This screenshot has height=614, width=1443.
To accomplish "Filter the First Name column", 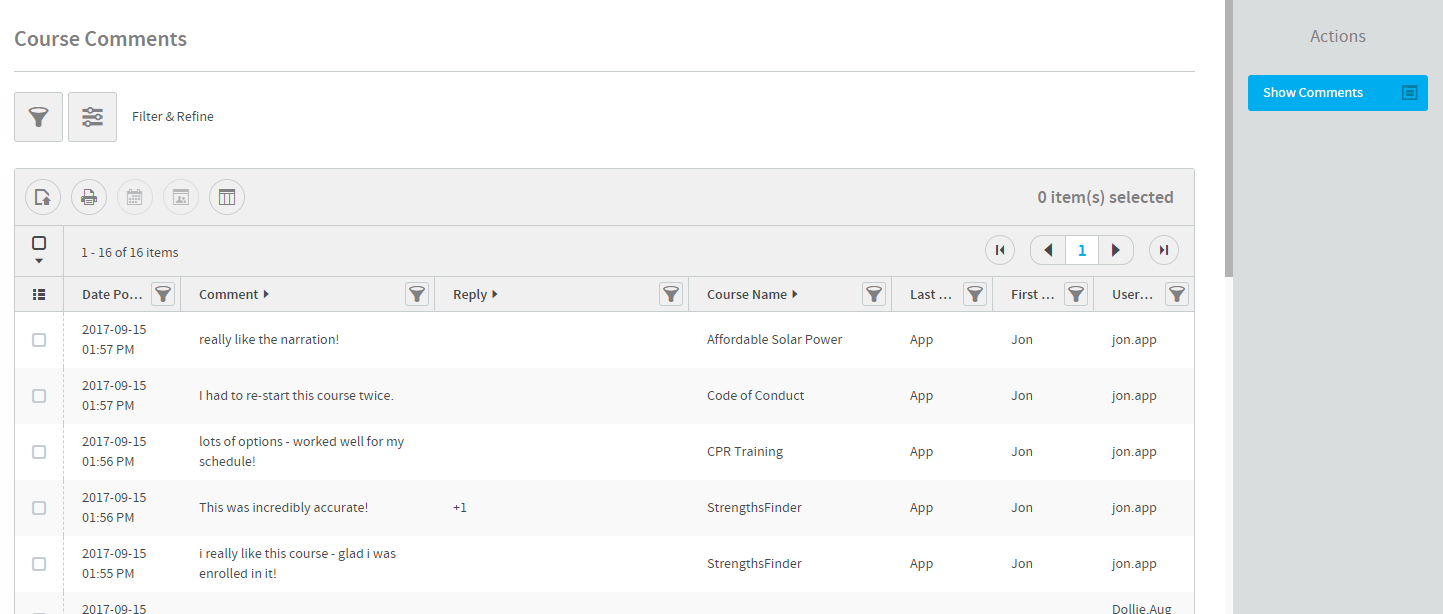I will pyautogui.click(x=1076, y=294).
